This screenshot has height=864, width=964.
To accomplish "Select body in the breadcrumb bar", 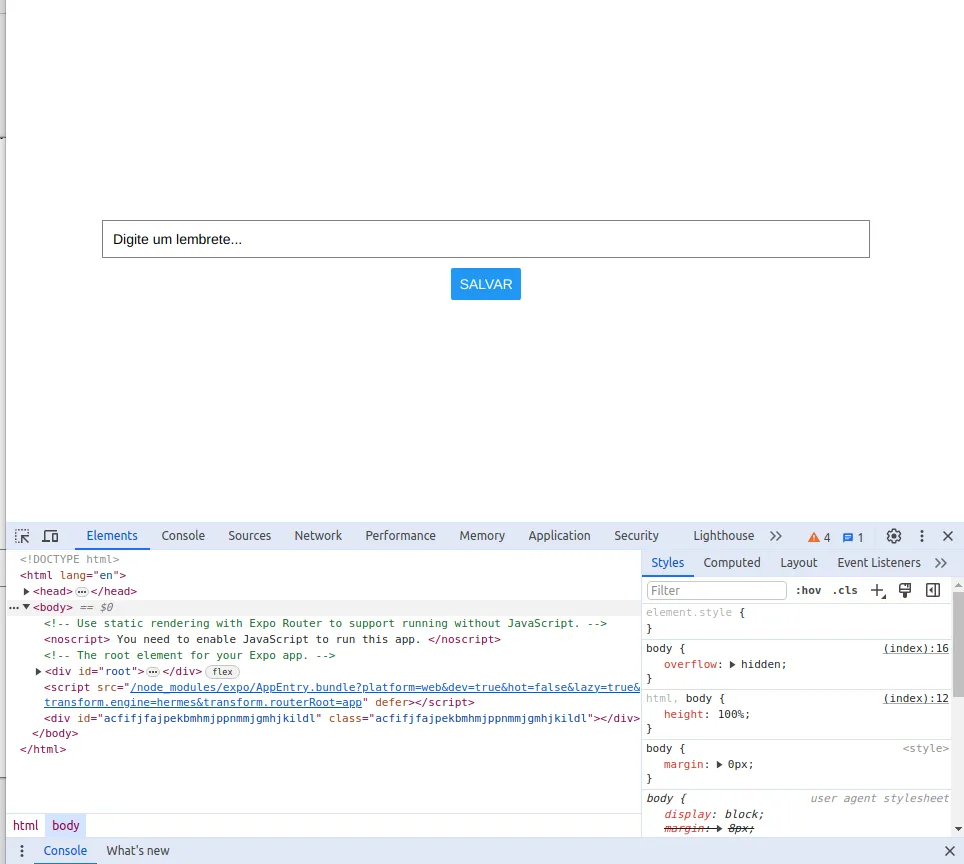I will point(66,825).
